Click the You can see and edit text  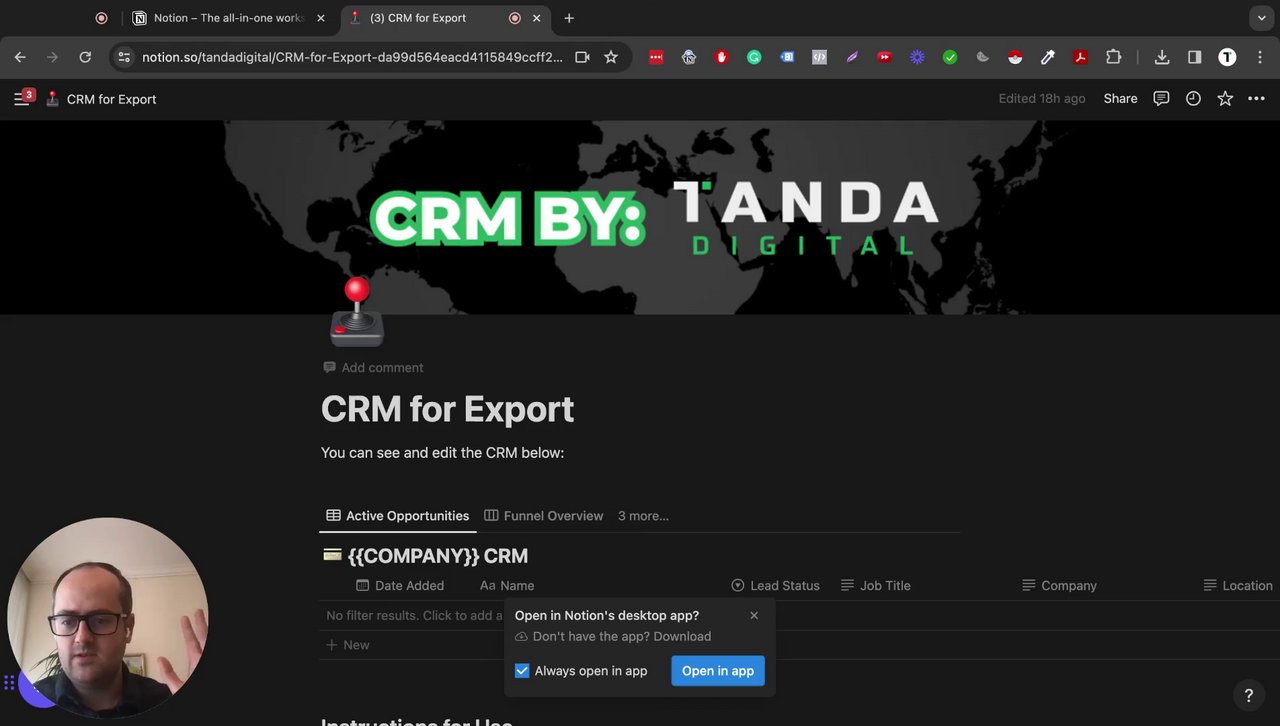click(442, 453)
